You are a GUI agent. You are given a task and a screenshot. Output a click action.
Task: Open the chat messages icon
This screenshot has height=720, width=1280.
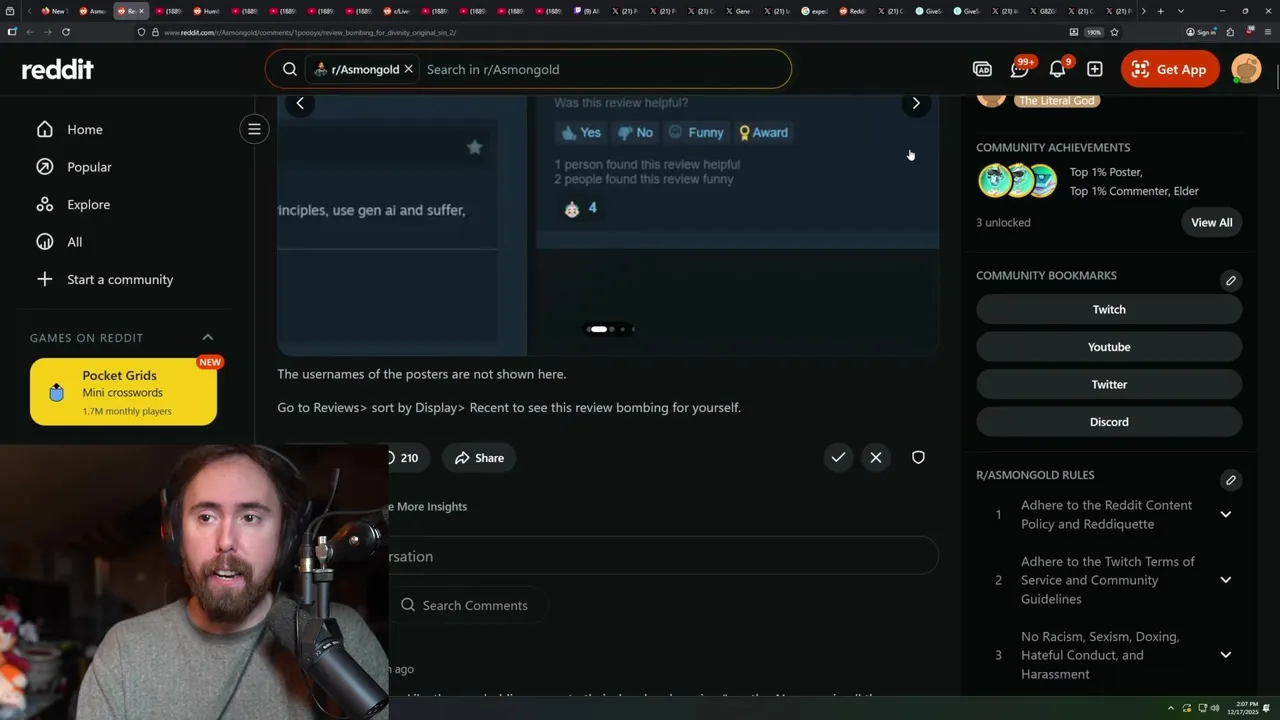point(1019,69)
